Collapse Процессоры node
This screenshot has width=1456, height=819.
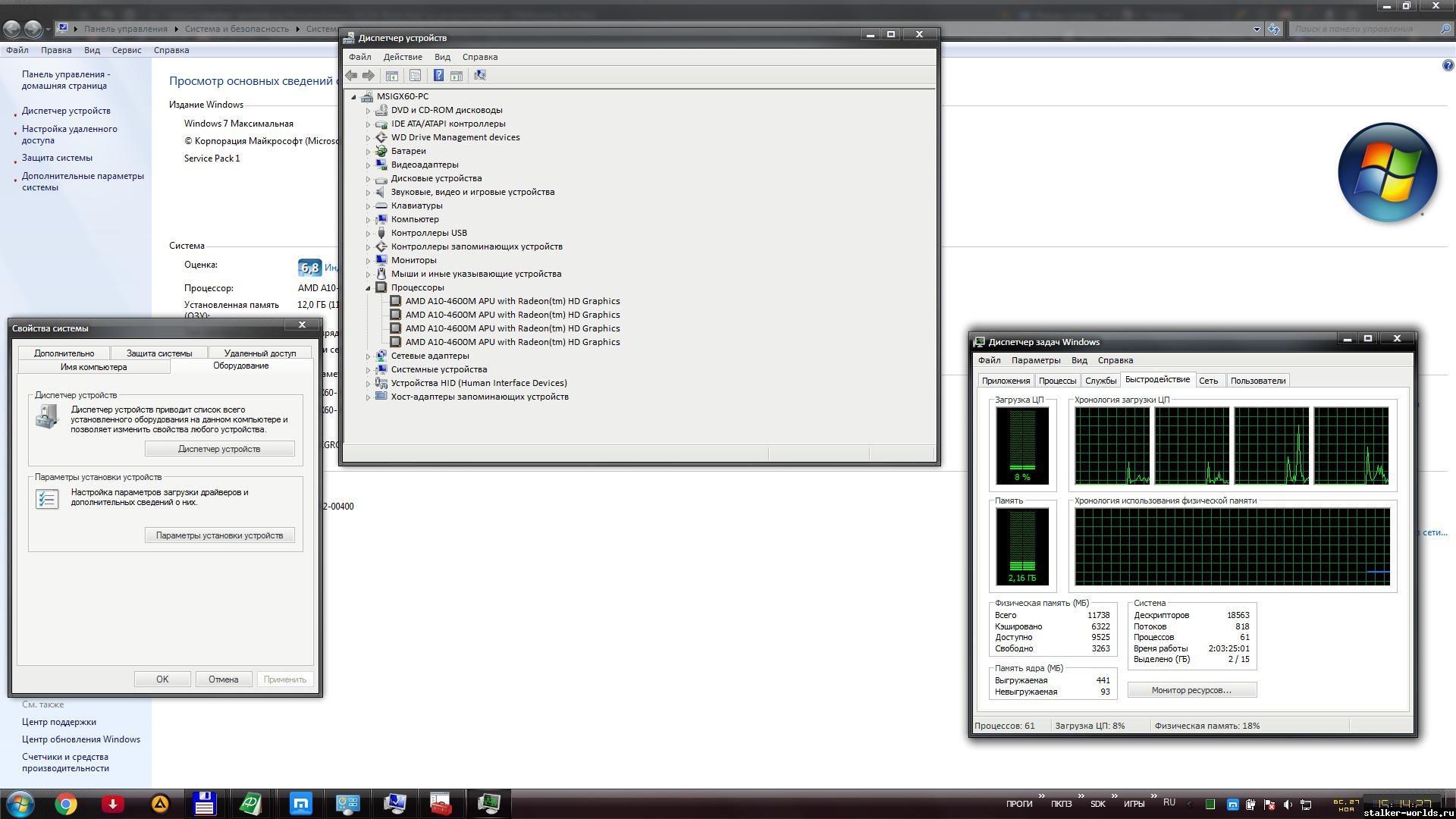coord(369,288)
